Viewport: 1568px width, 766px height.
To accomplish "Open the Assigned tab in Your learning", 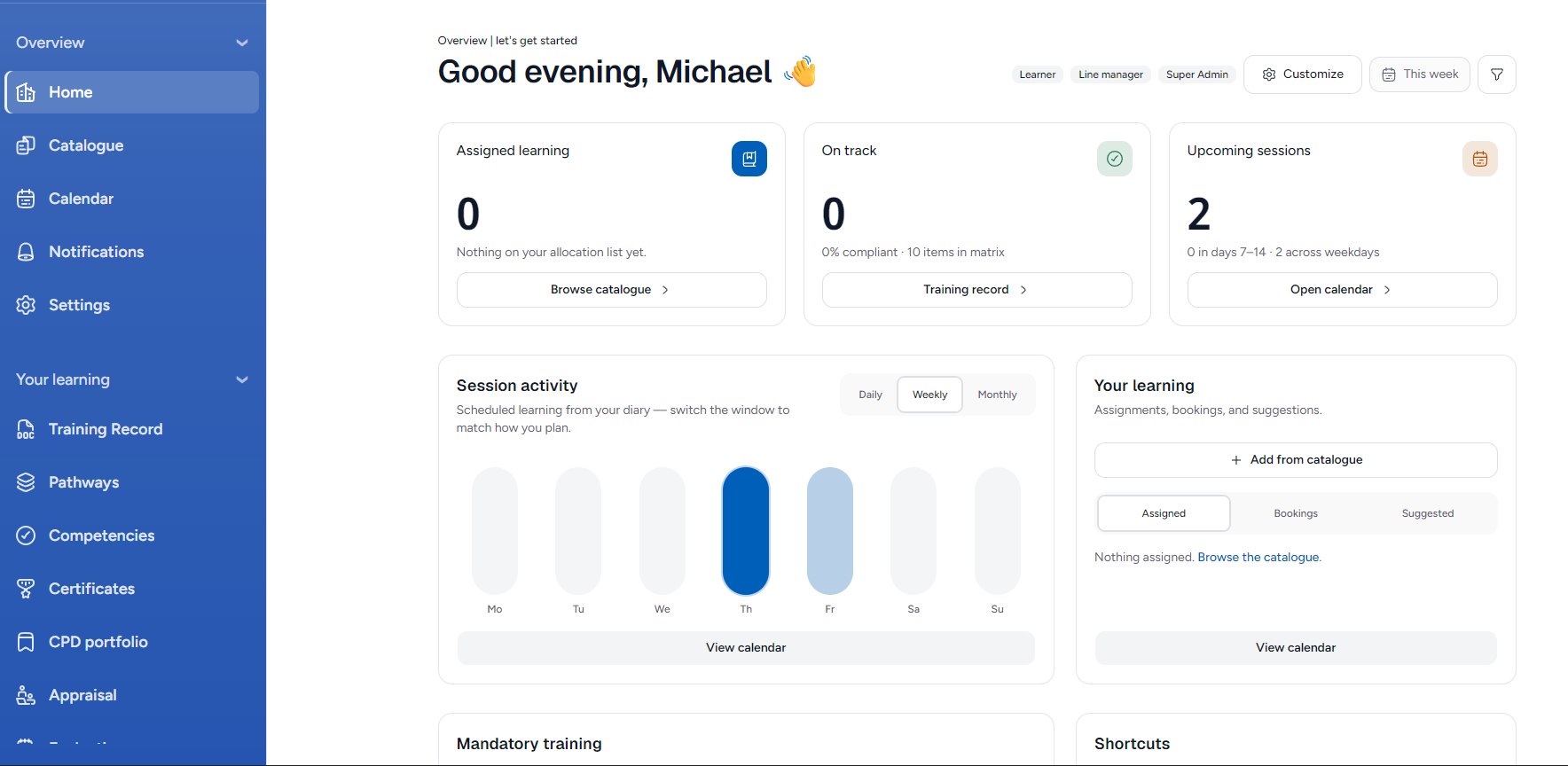I will point(1164,513).
